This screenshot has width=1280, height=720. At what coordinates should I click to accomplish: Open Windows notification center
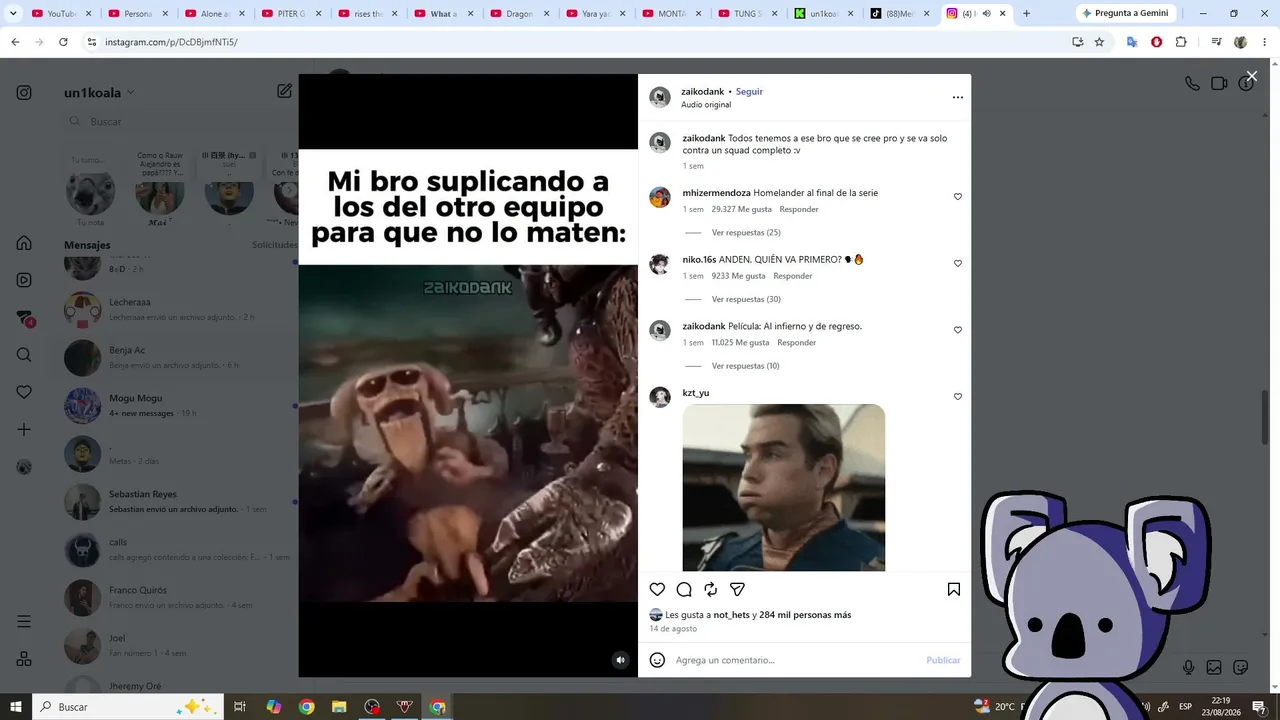point(1259,707)
